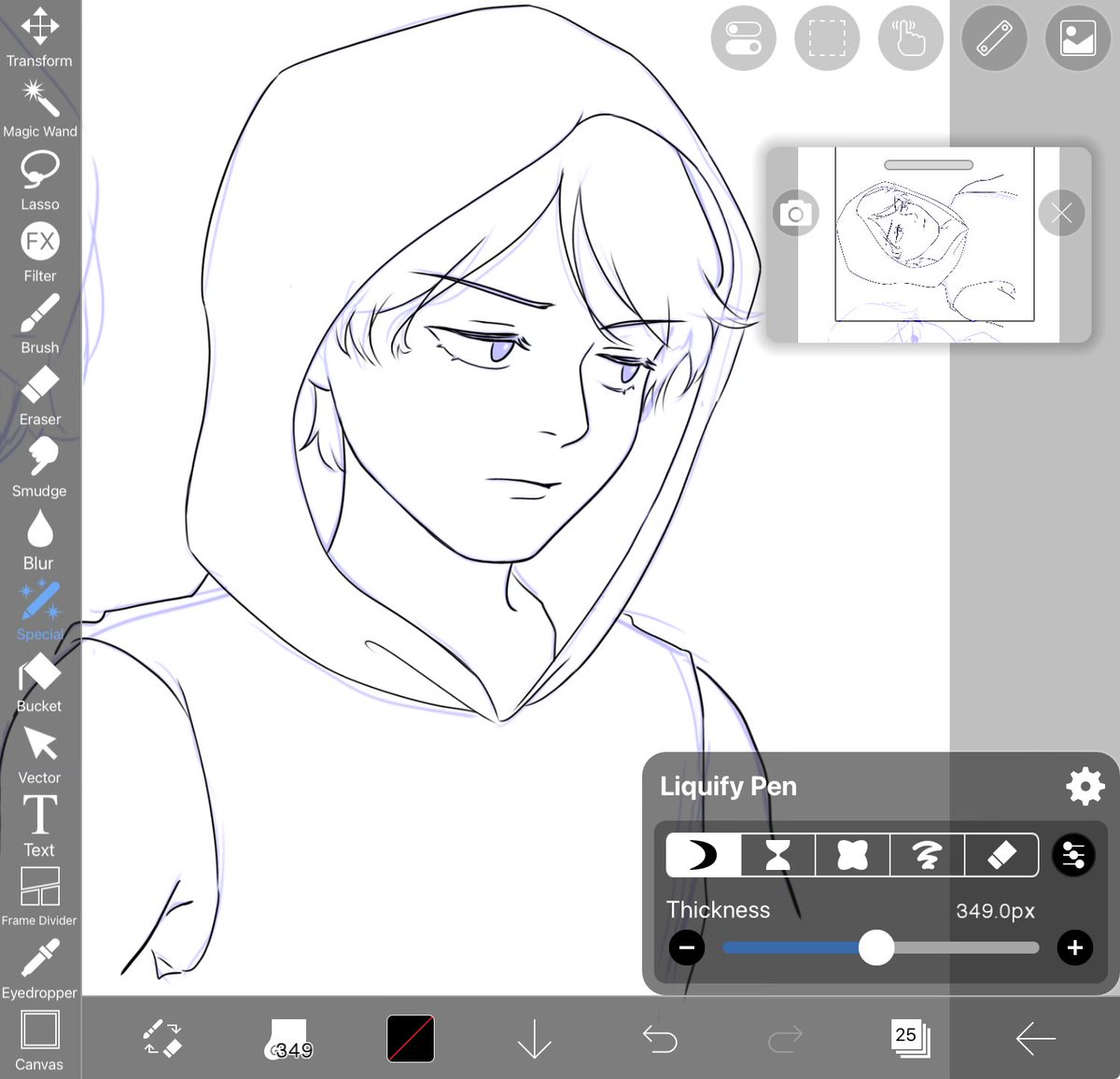Select the Vector tool
This screenshot has width=1120, height=1079.
39,755
